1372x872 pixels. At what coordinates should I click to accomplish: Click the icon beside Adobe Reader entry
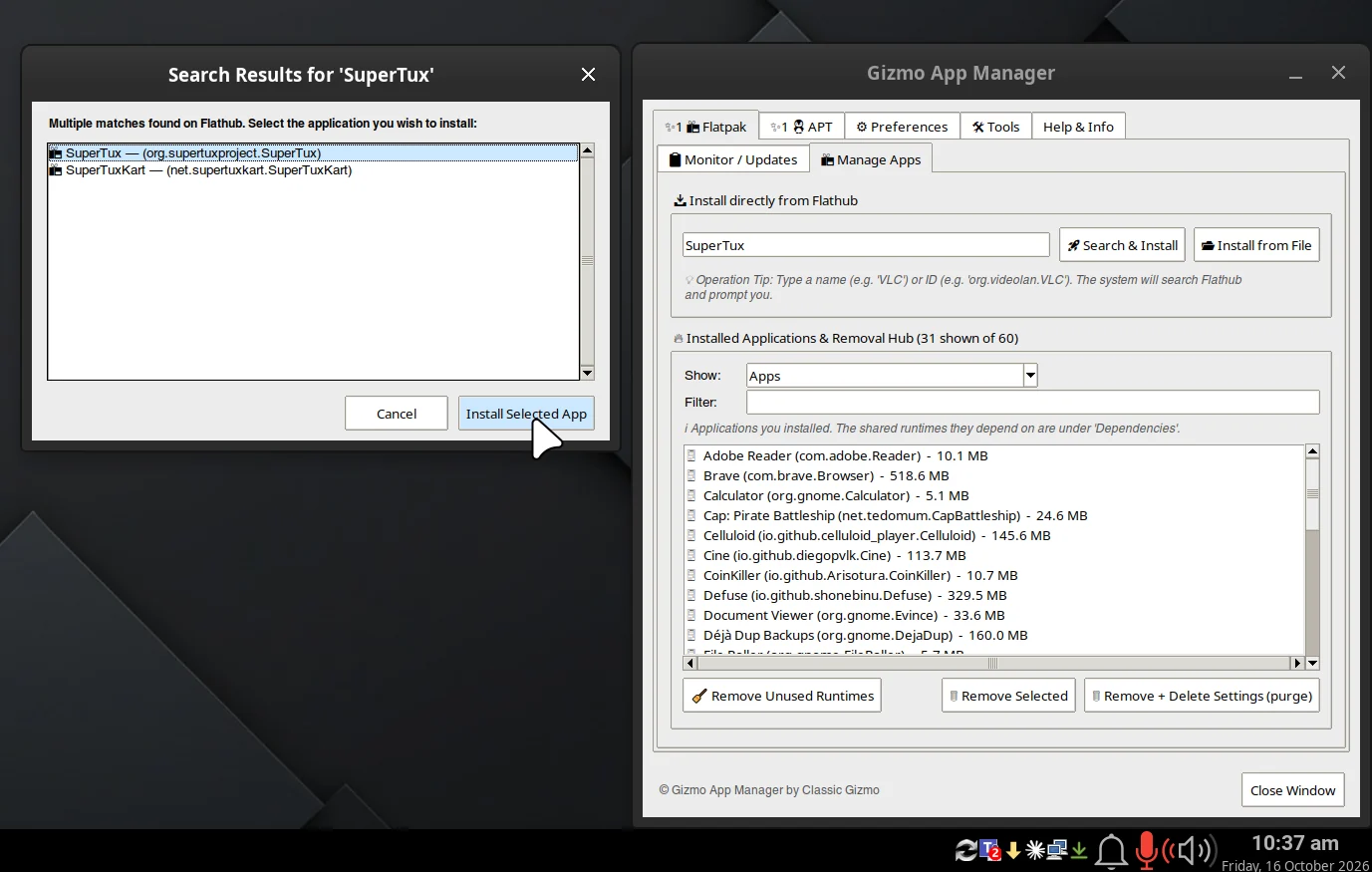(691, 455)
